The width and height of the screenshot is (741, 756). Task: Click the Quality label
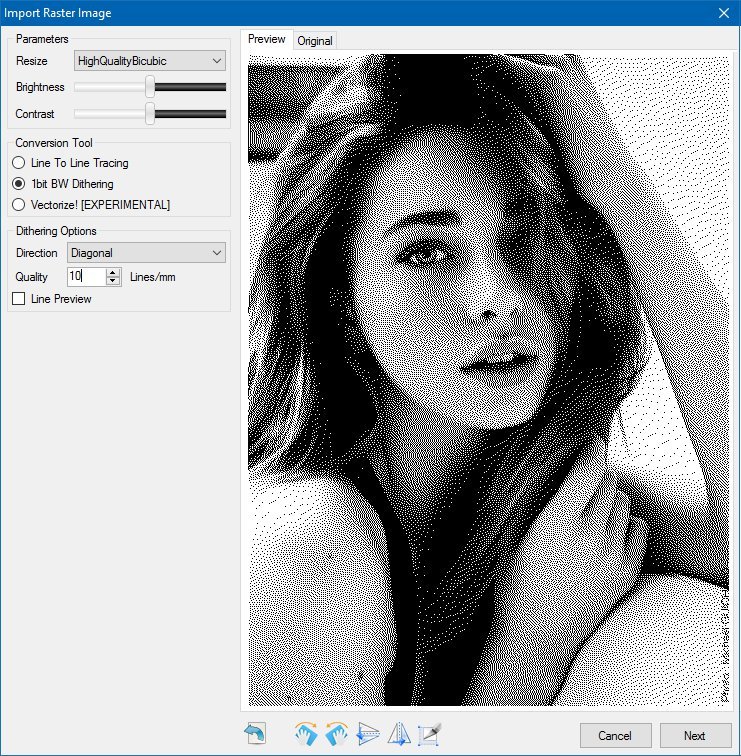pos(32,277)
